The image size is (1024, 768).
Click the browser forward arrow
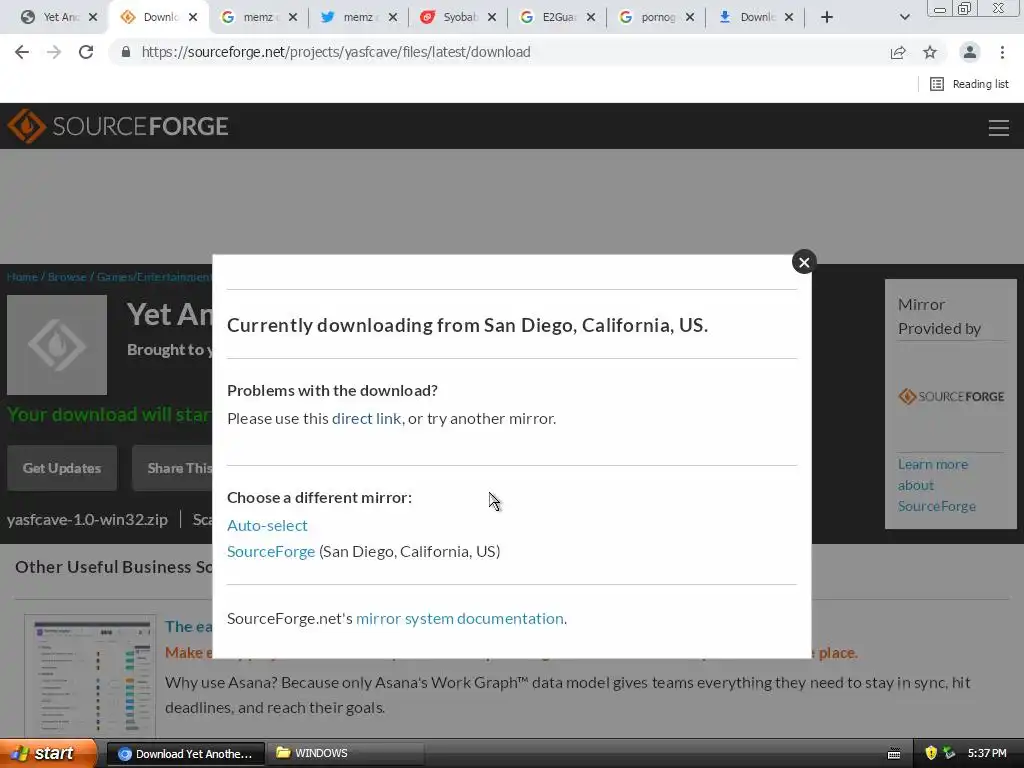tap(54, 52)
